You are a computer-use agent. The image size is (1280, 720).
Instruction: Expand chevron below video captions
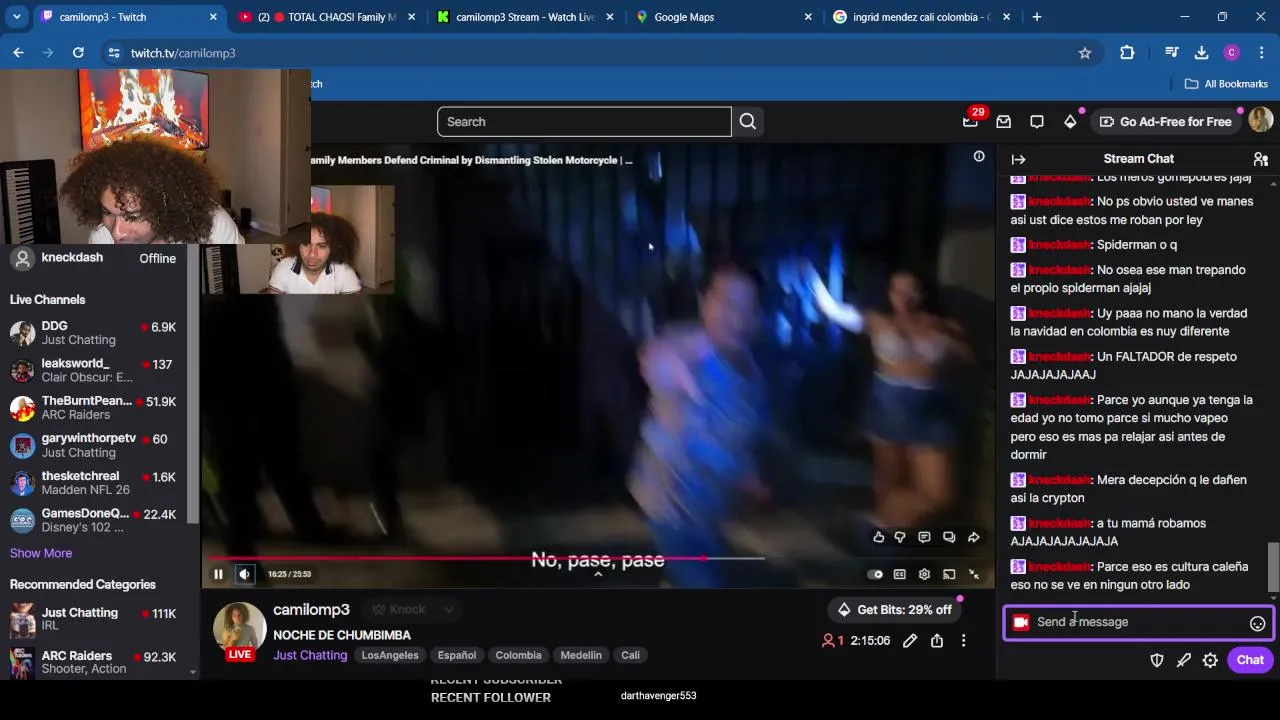click(x=598, y=574)
